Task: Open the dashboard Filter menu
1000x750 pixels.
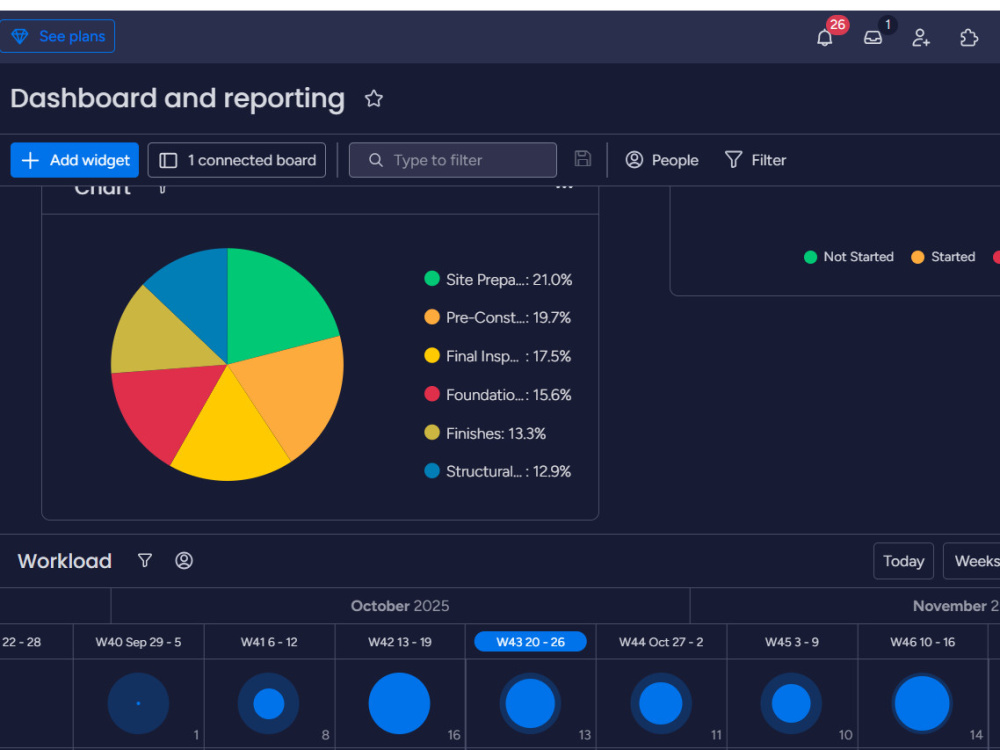Action: coord(755,160)
